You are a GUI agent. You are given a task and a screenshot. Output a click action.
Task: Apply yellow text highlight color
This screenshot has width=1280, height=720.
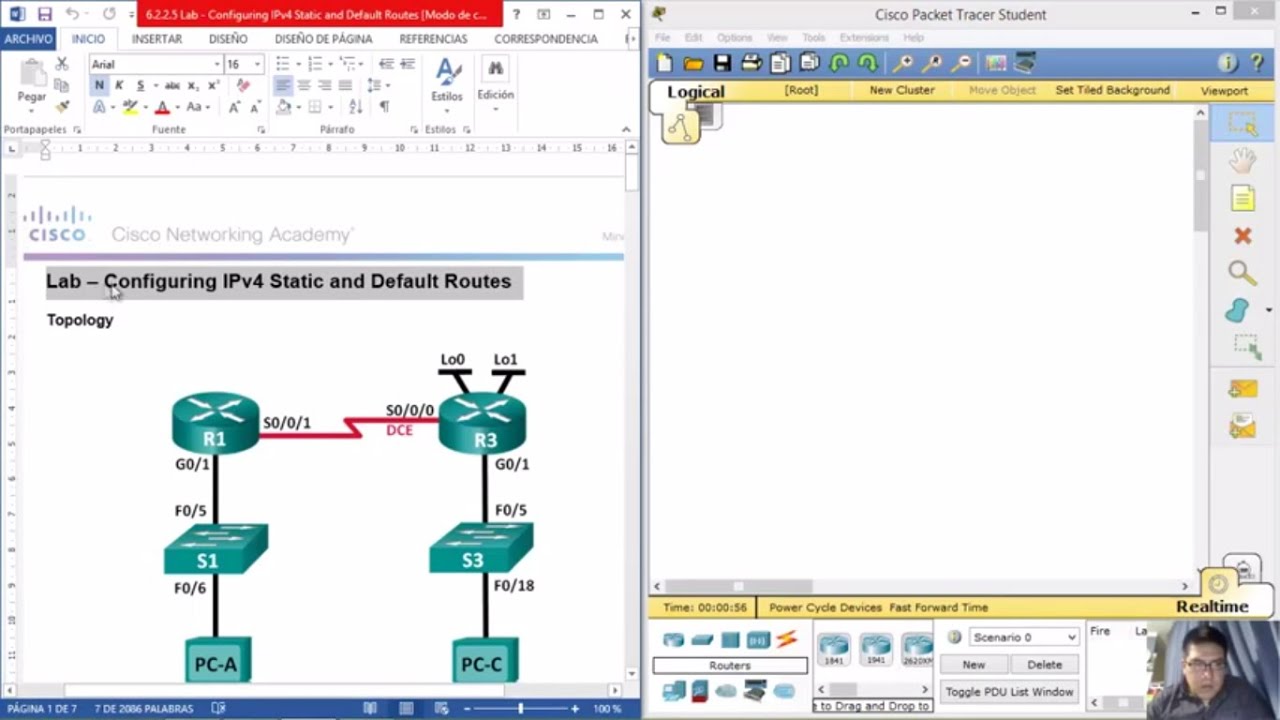[x=130, y=107]
